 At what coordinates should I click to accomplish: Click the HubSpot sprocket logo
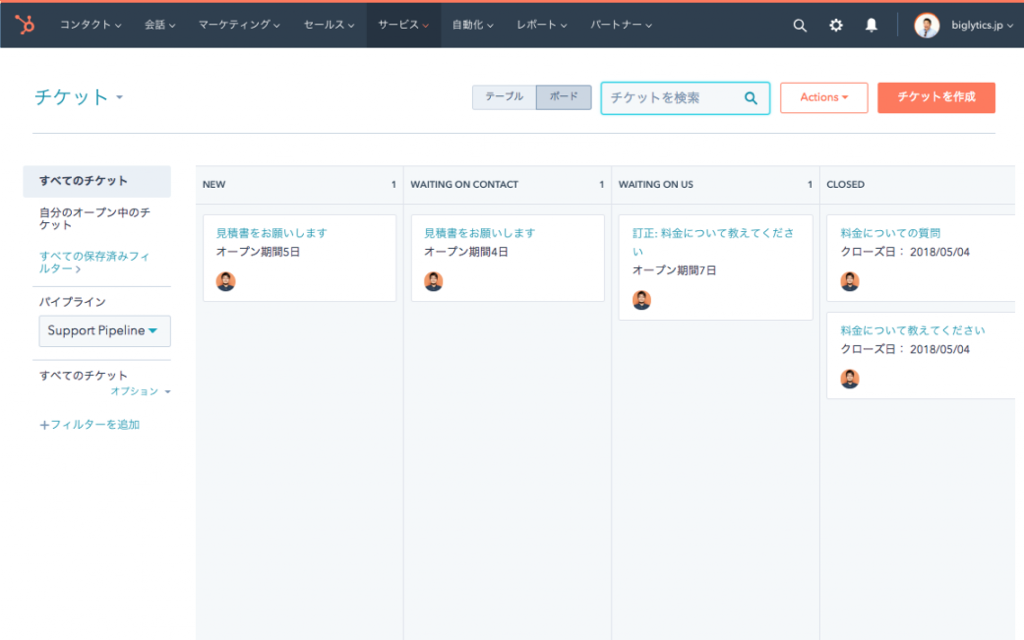pos(25,25)
